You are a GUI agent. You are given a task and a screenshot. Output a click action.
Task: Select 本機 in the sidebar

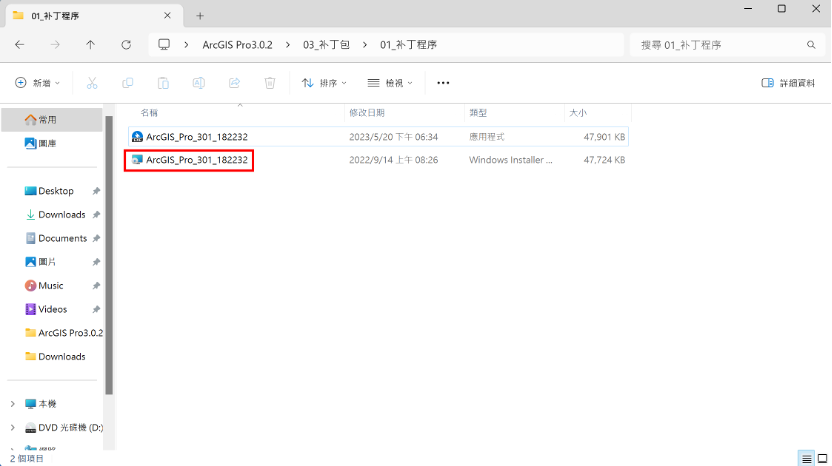(41, 404)
